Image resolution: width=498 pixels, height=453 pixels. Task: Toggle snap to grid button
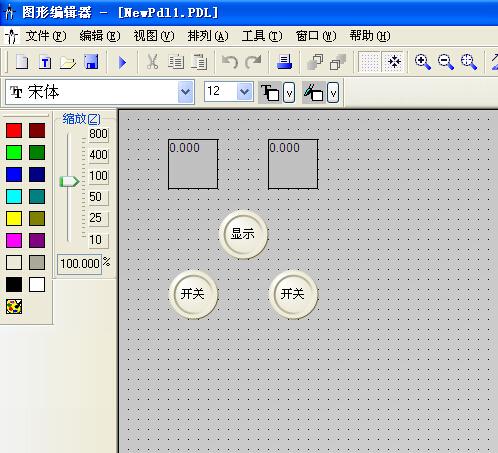coord(394,62)
